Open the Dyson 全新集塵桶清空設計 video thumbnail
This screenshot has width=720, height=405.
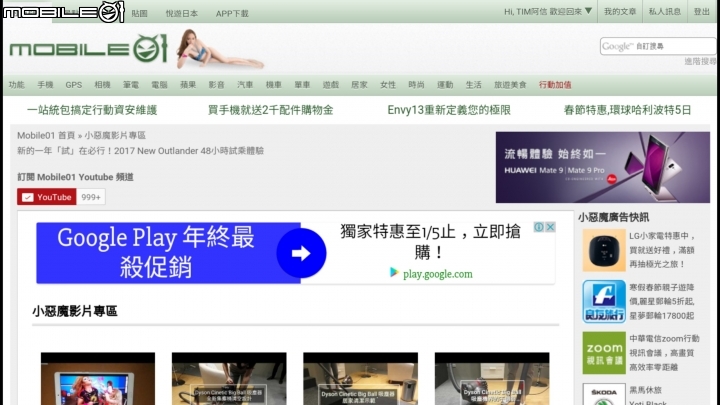click(229, 379)
